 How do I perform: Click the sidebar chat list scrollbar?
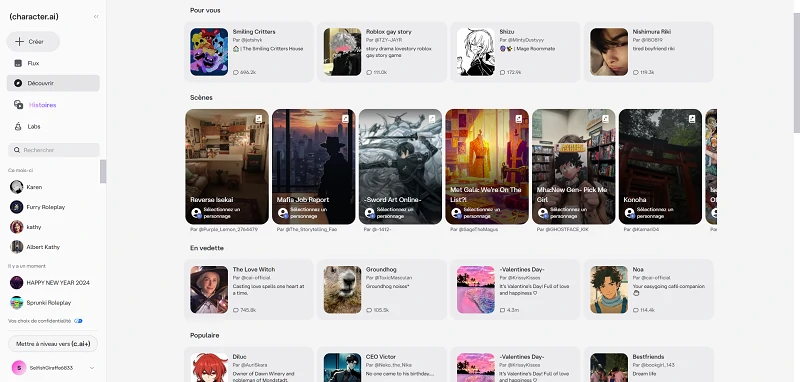click(103, 171)
